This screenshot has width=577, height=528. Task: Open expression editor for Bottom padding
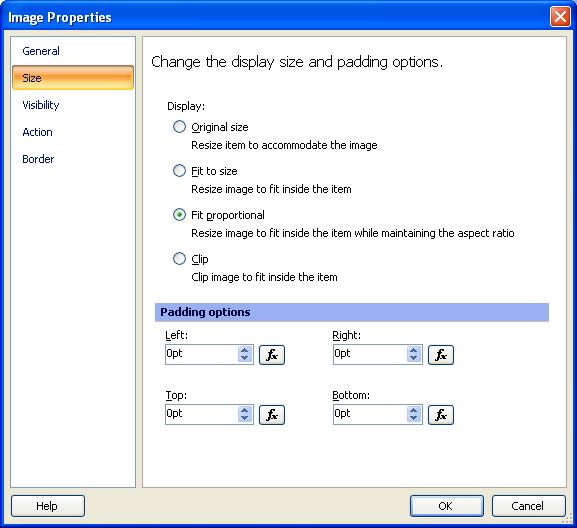pos(440,415)
